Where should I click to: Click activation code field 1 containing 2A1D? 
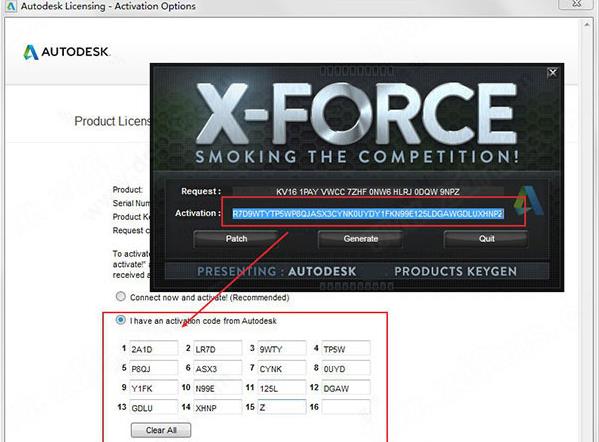coord(154,349)
